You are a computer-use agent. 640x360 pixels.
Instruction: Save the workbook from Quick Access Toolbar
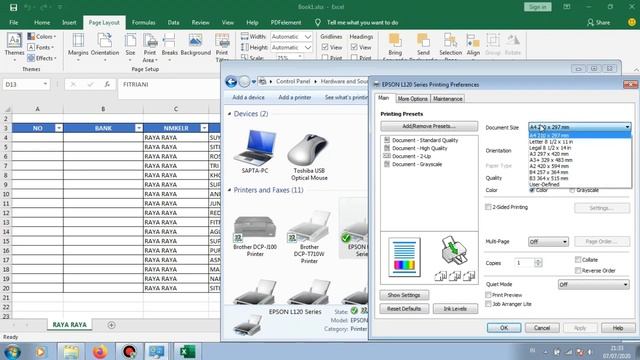pos(13,7)
